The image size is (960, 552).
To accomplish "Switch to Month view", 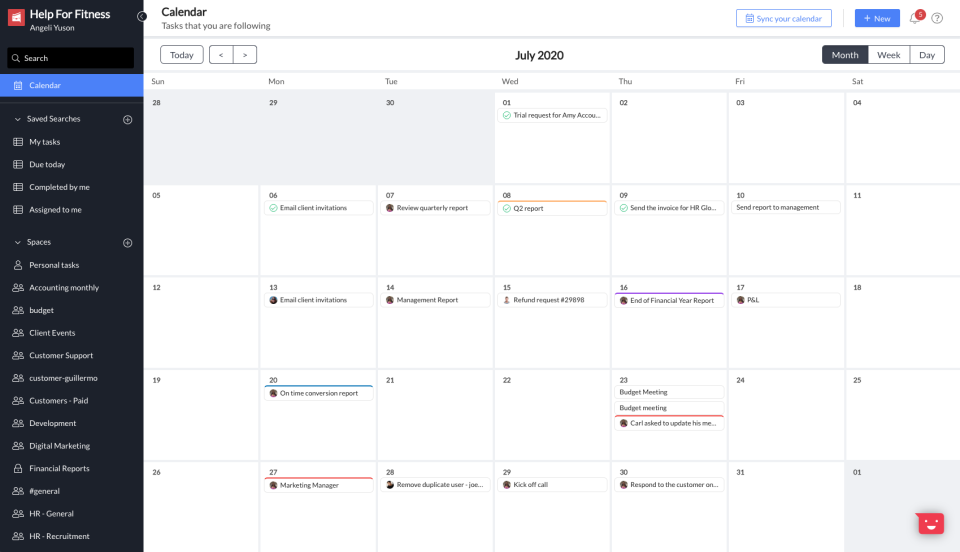I will (x=845, y=55).
